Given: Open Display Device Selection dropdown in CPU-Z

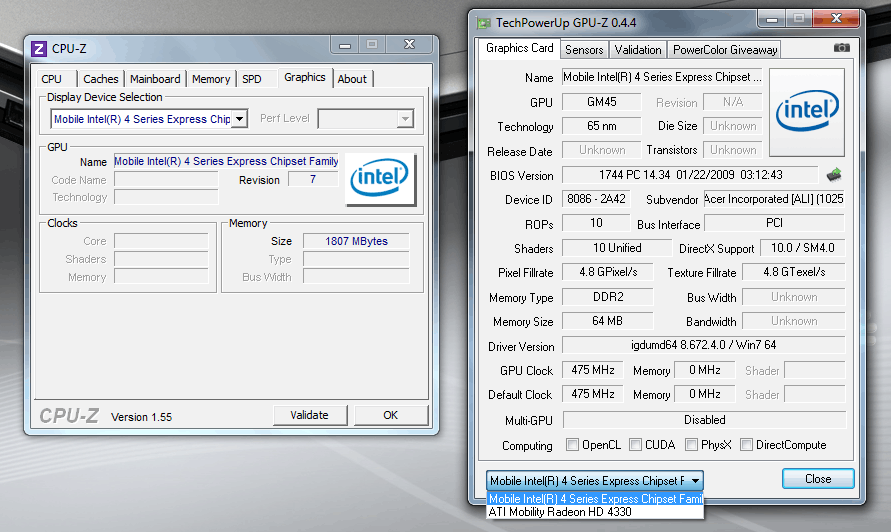Looking at the screenshot, I should click(x=240, y=119).
